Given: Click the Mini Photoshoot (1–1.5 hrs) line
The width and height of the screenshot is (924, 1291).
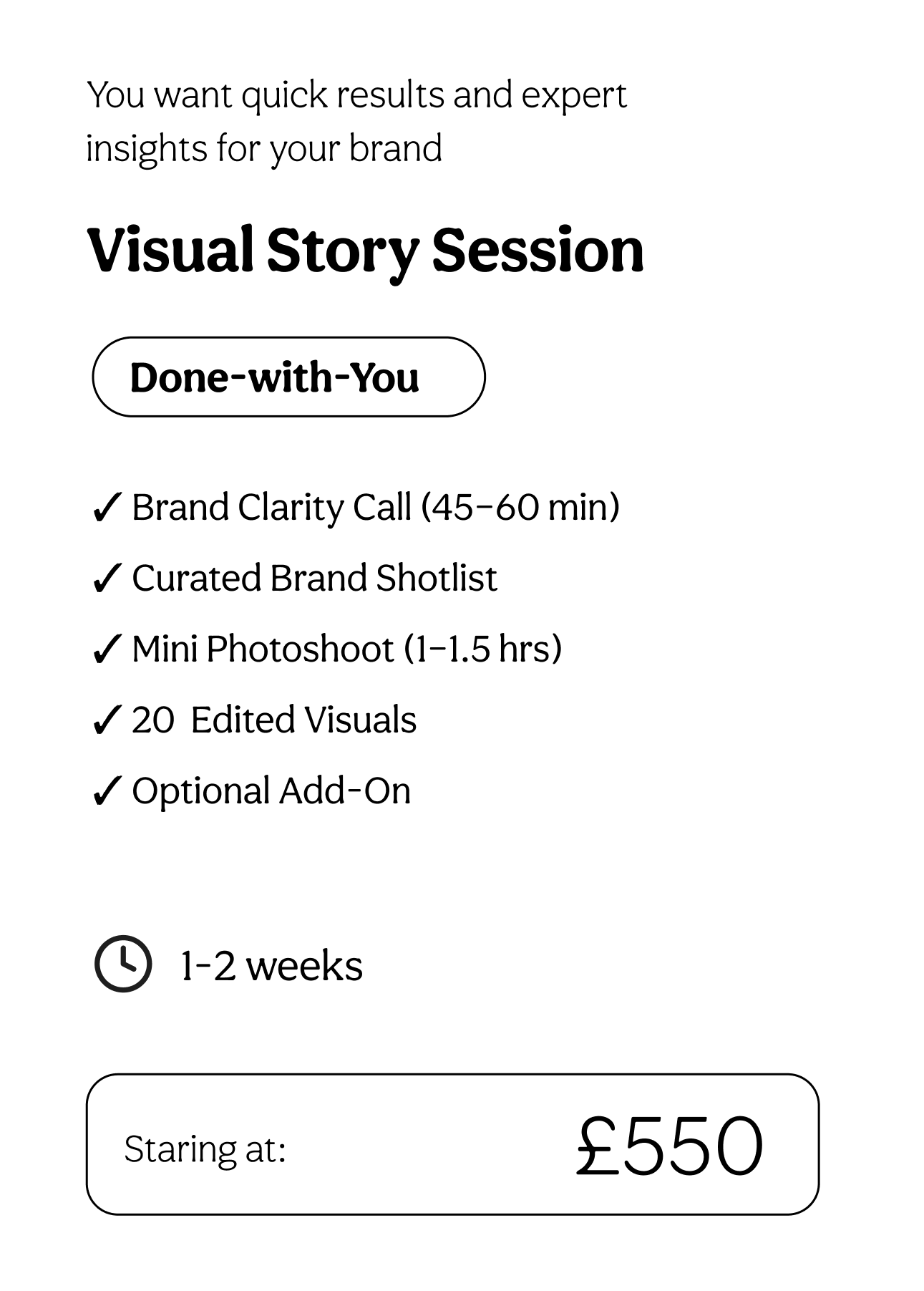Looking at the screenshot, I should (347, 649).
